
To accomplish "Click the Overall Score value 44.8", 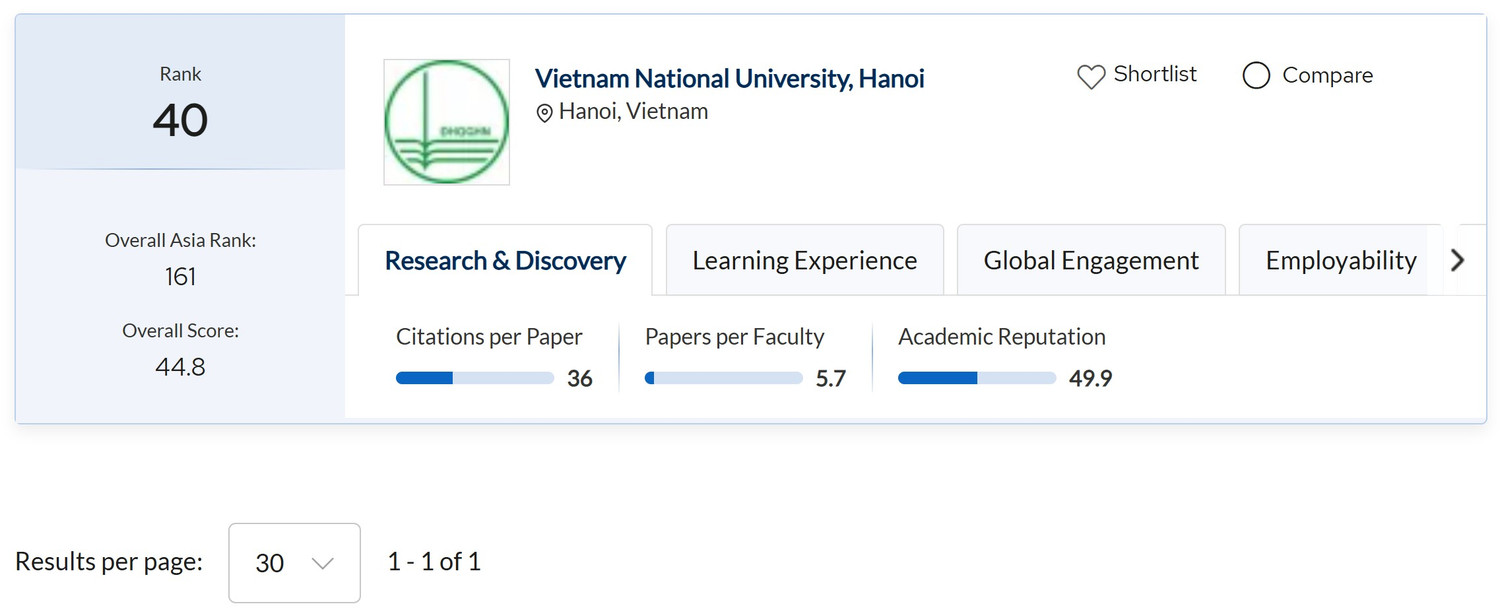I will 180,367.
